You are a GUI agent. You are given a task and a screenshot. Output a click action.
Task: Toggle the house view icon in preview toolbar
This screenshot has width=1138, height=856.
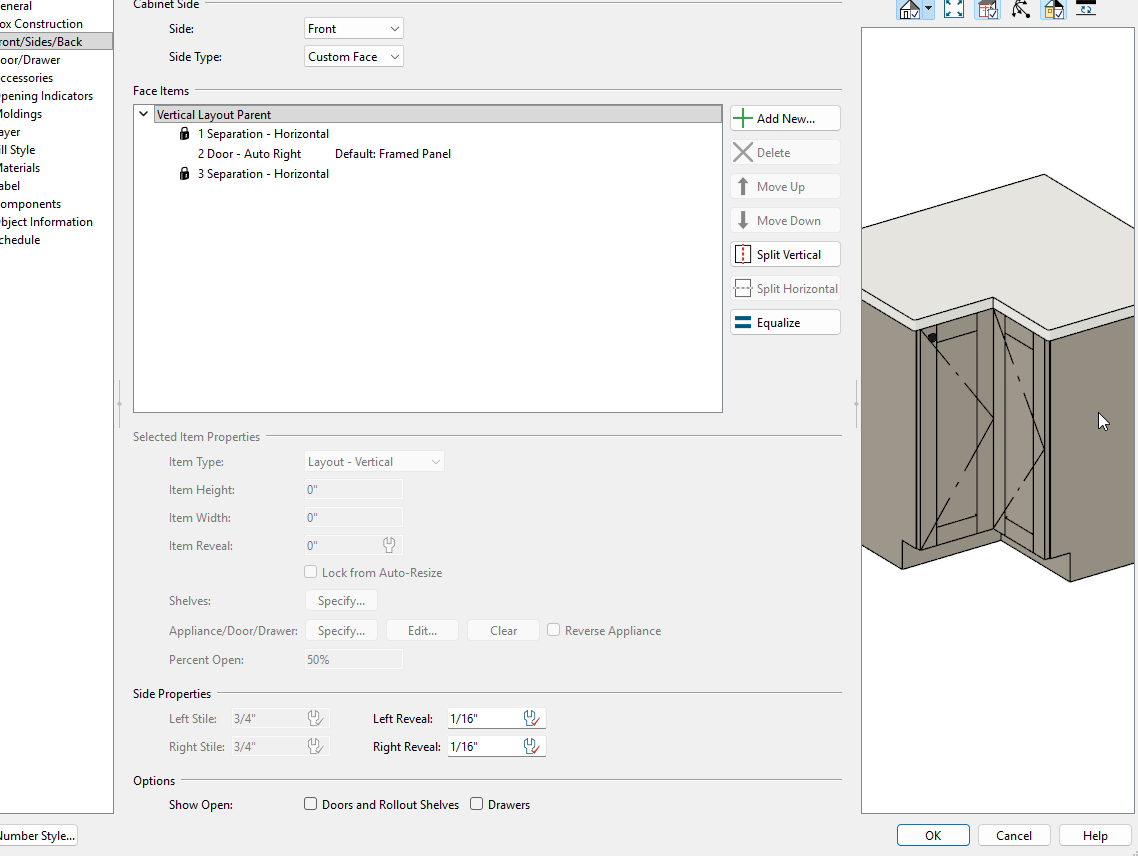point(910,9)
